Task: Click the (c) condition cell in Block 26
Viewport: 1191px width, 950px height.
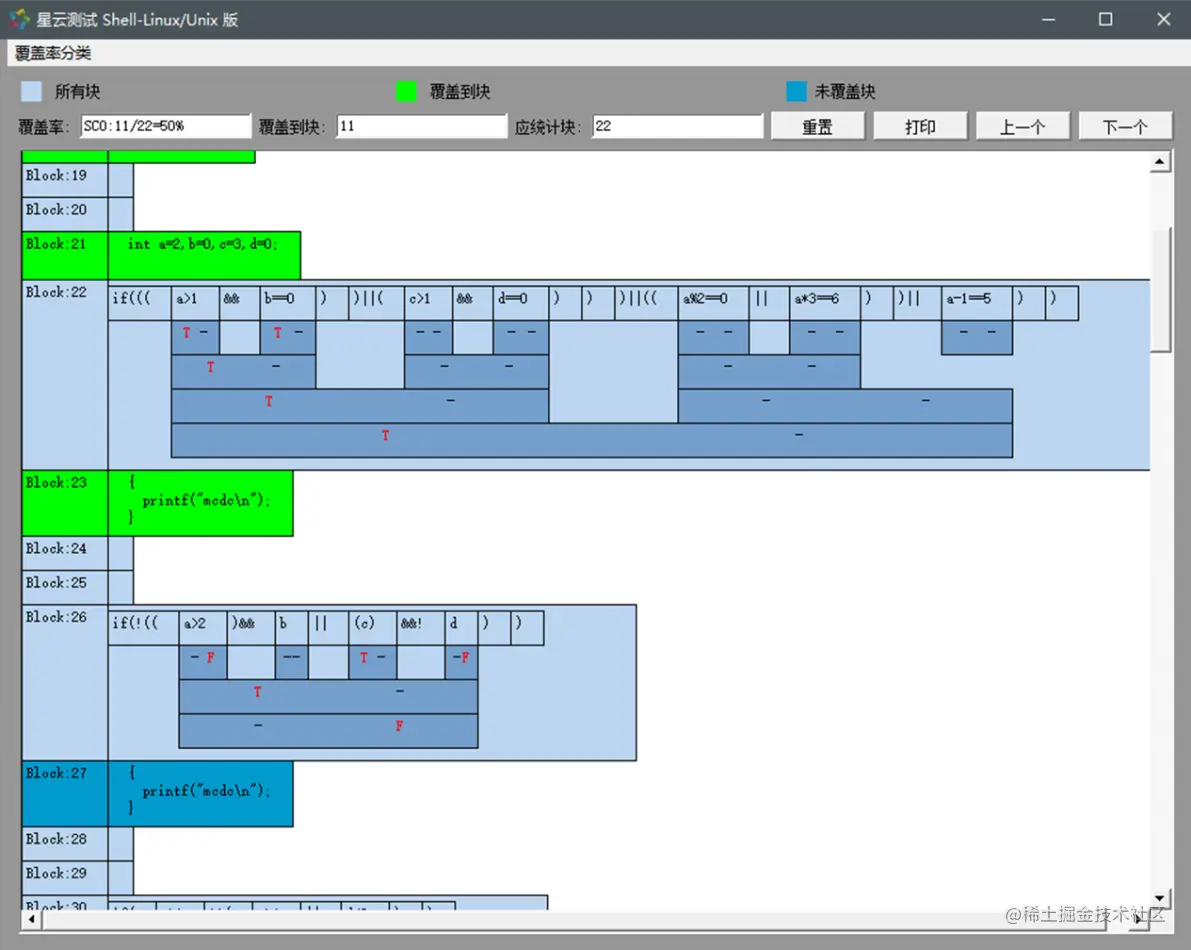Action: pyautogui.click(x=373, y=628)
